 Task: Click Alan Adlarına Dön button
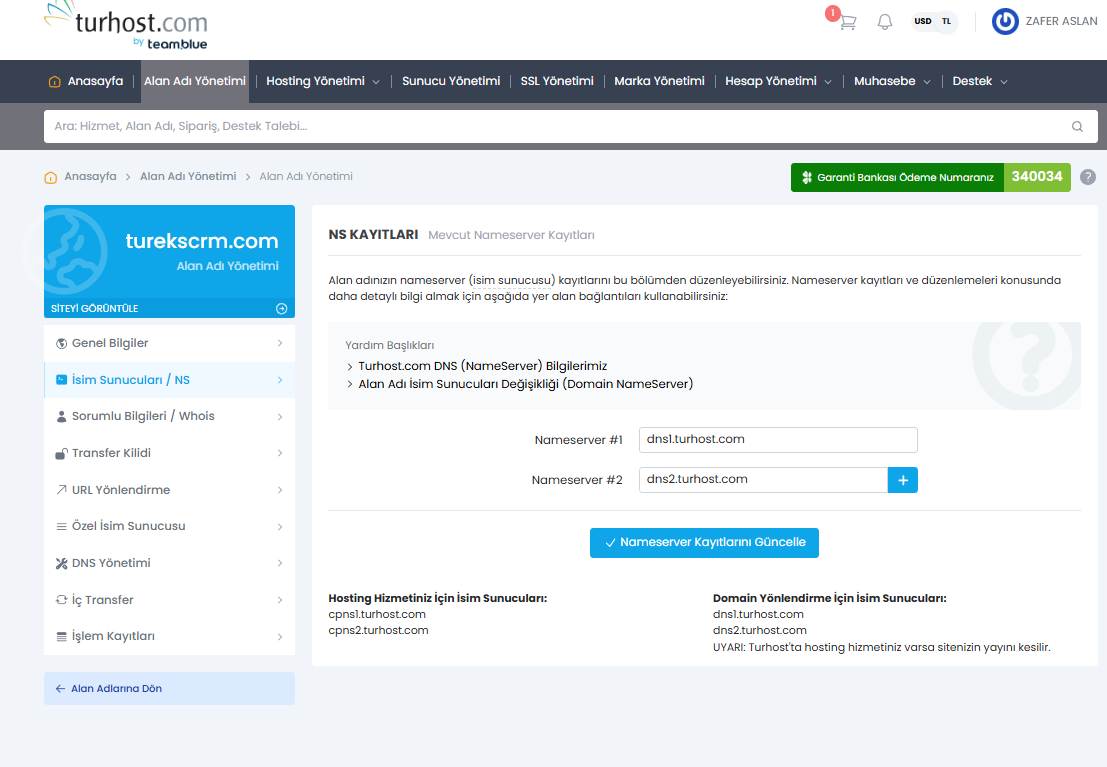169,689
